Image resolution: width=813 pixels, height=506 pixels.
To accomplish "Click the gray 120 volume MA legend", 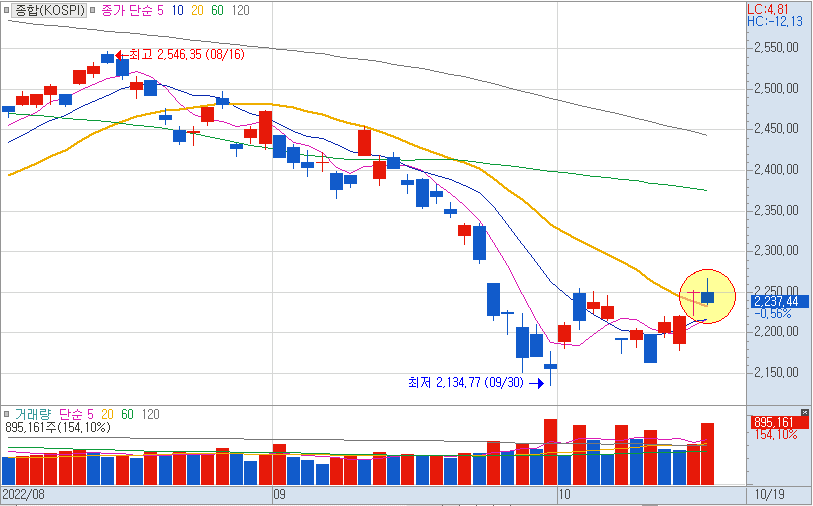I will coord(150,414).
